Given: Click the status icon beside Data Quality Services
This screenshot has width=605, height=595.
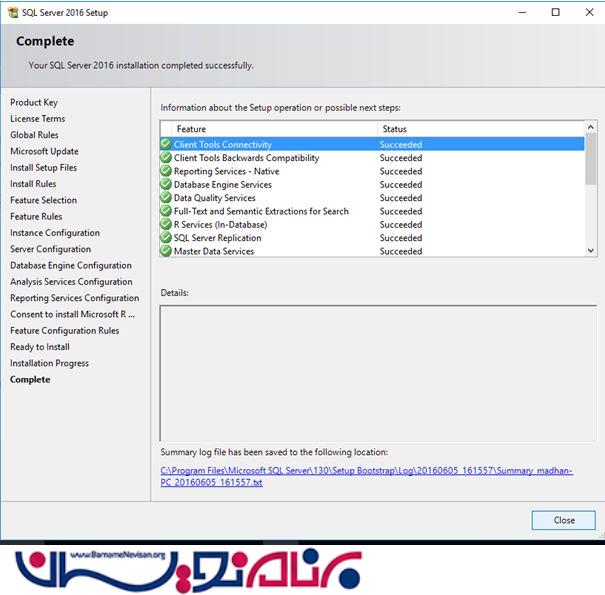Looking at the screenshot, I should pyautogui.click(x=166, y=198).
